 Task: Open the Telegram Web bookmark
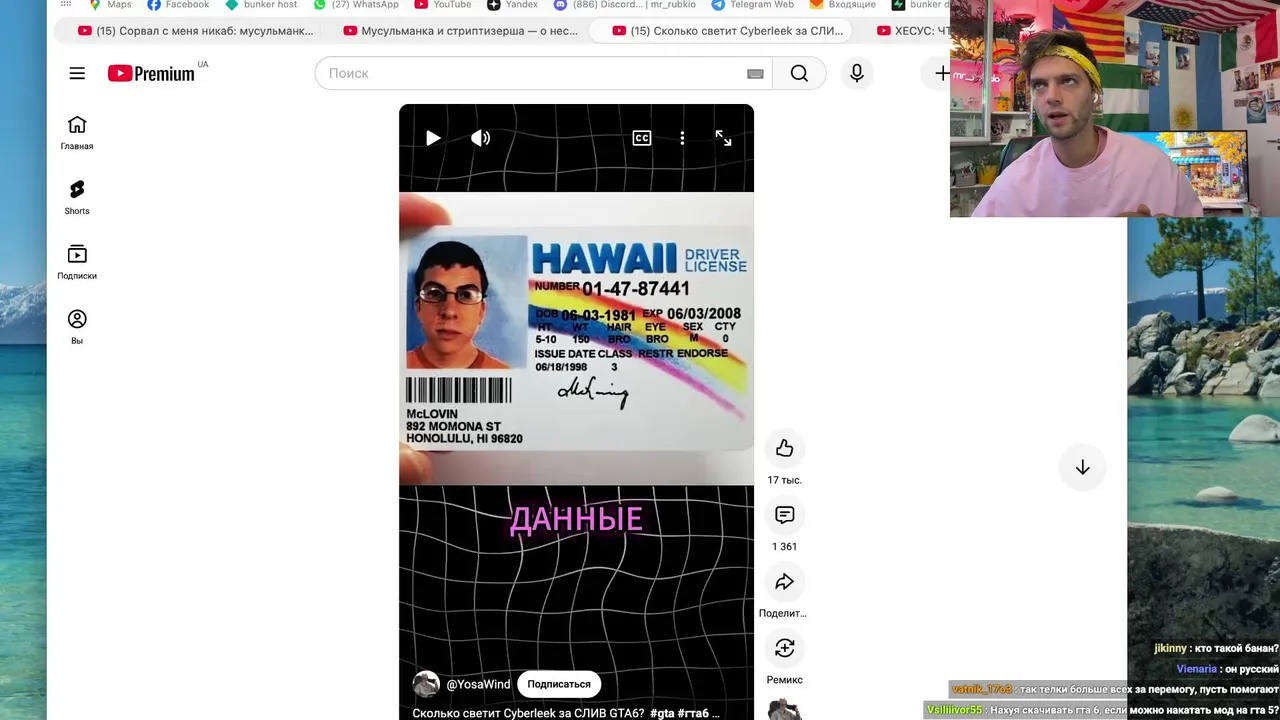(x=753, y=5)
